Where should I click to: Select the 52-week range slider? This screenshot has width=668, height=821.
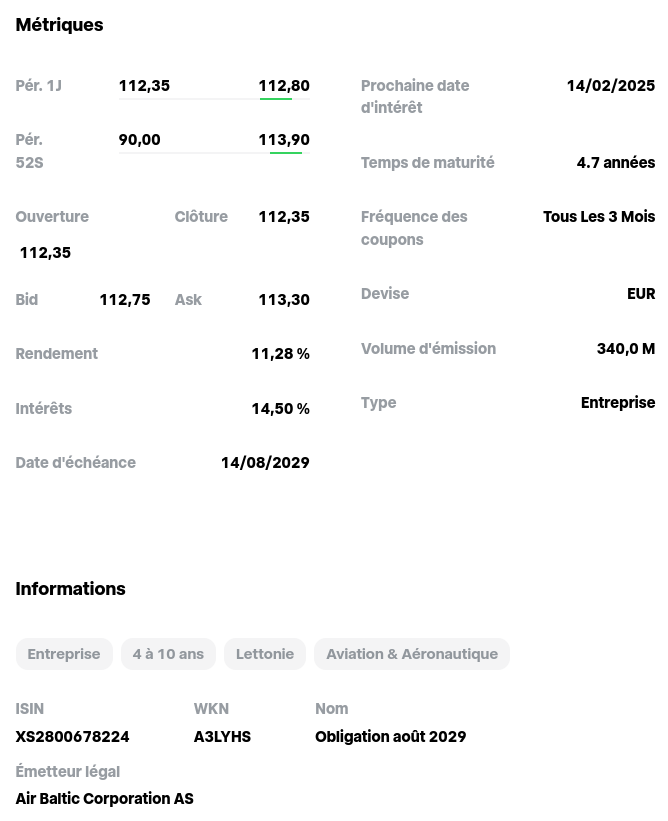tap(214, 151)
